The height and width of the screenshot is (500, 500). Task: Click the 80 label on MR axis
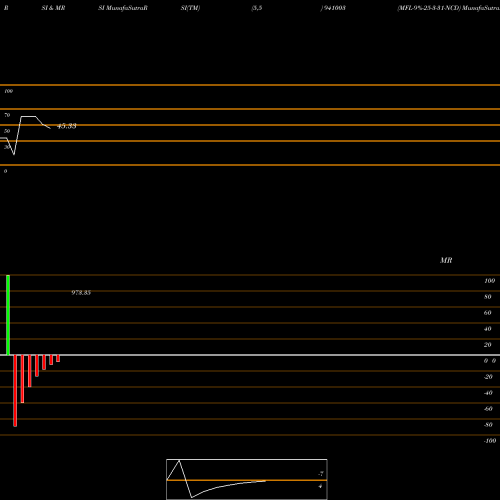click(x=487, y=297)
